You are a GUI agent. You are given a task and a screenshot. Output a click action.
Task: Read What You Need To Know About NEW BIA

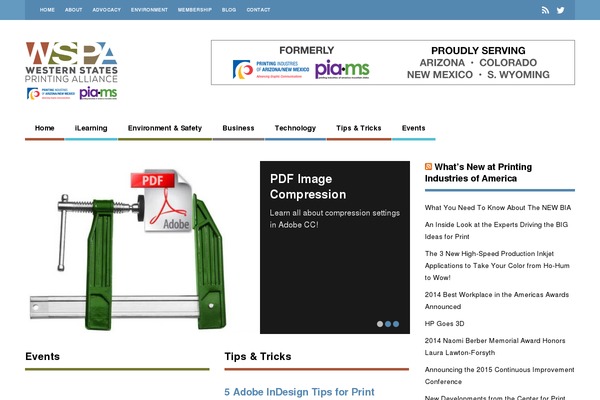[498, 208]
